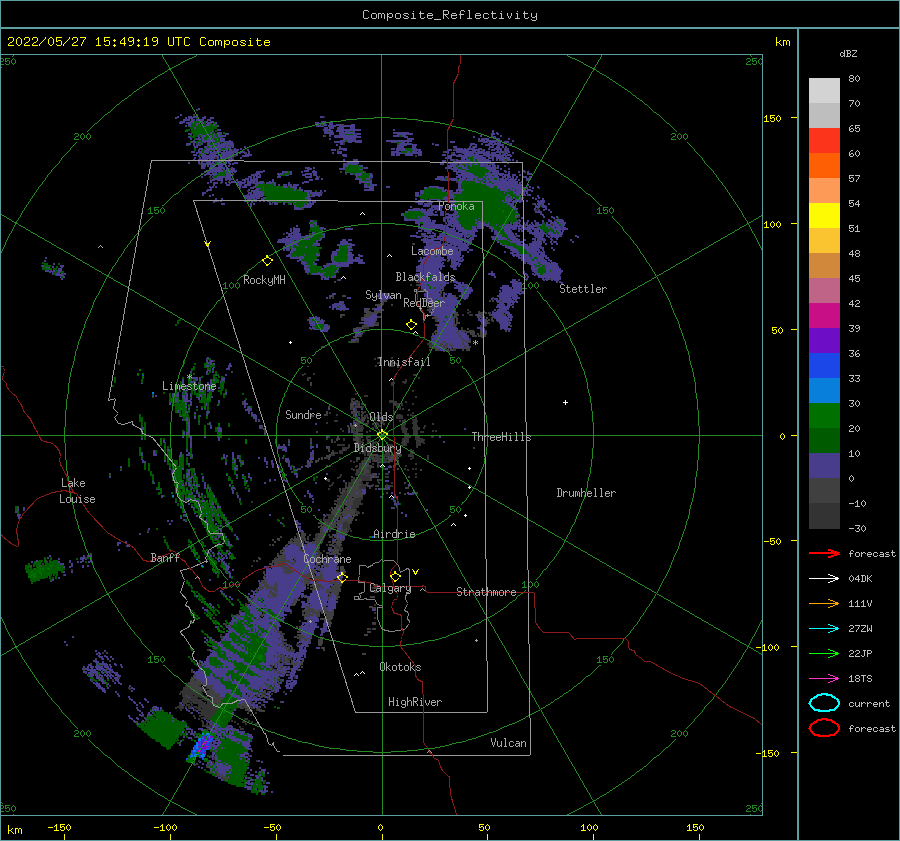Click the Drumheller city label
The image size is (900, 841).
click(586, 493)
